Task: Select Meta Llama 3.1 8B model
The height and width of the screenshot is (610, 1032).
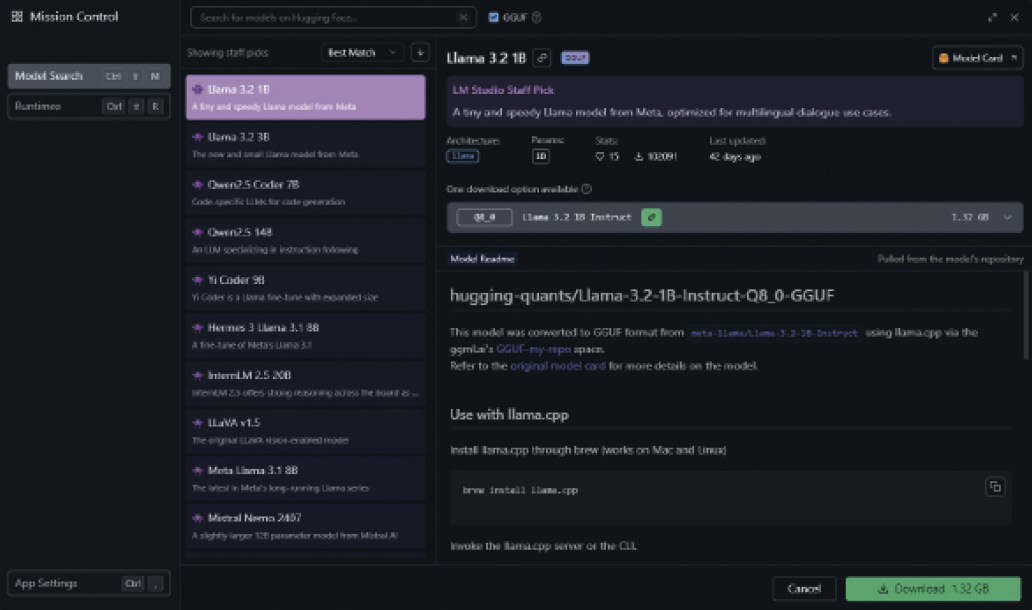Action: (x=305, y=479)
